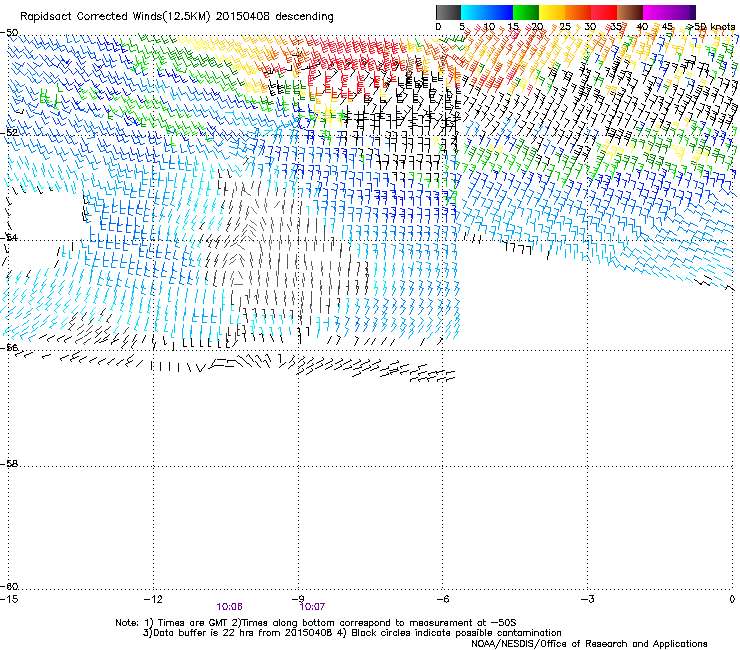Image resolution: width=740 pixels, height=650 pixels.
Task: Click the purple time label 10:06
Action: pos(229,607)
